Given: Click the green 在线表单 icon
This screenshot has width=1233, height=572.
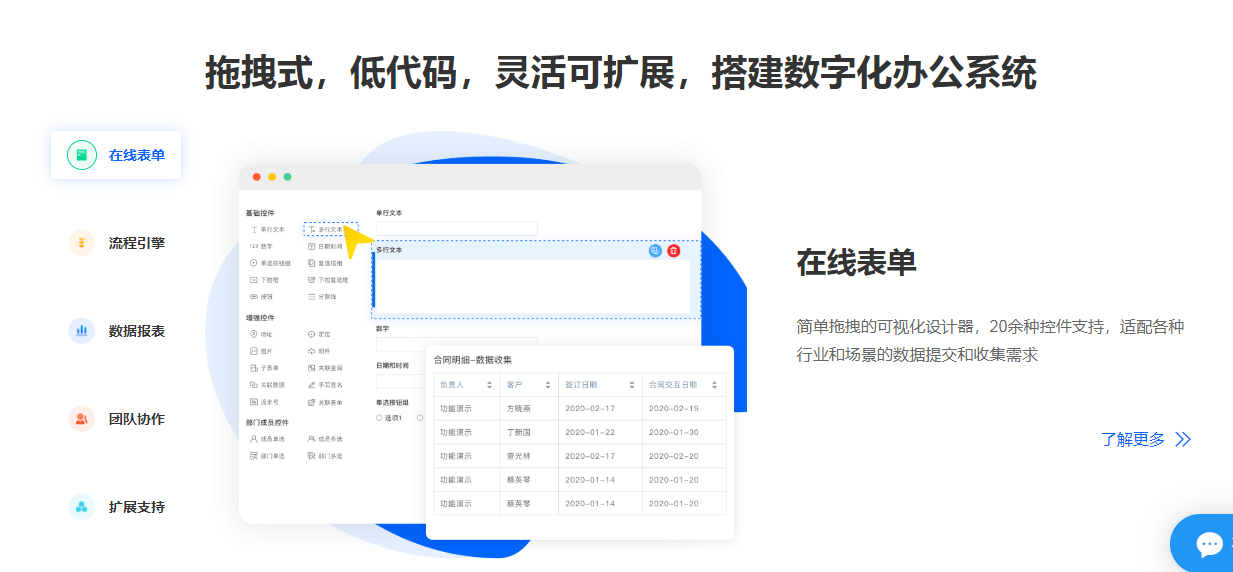Looking at the screenshot, I should tap(82, 155).
